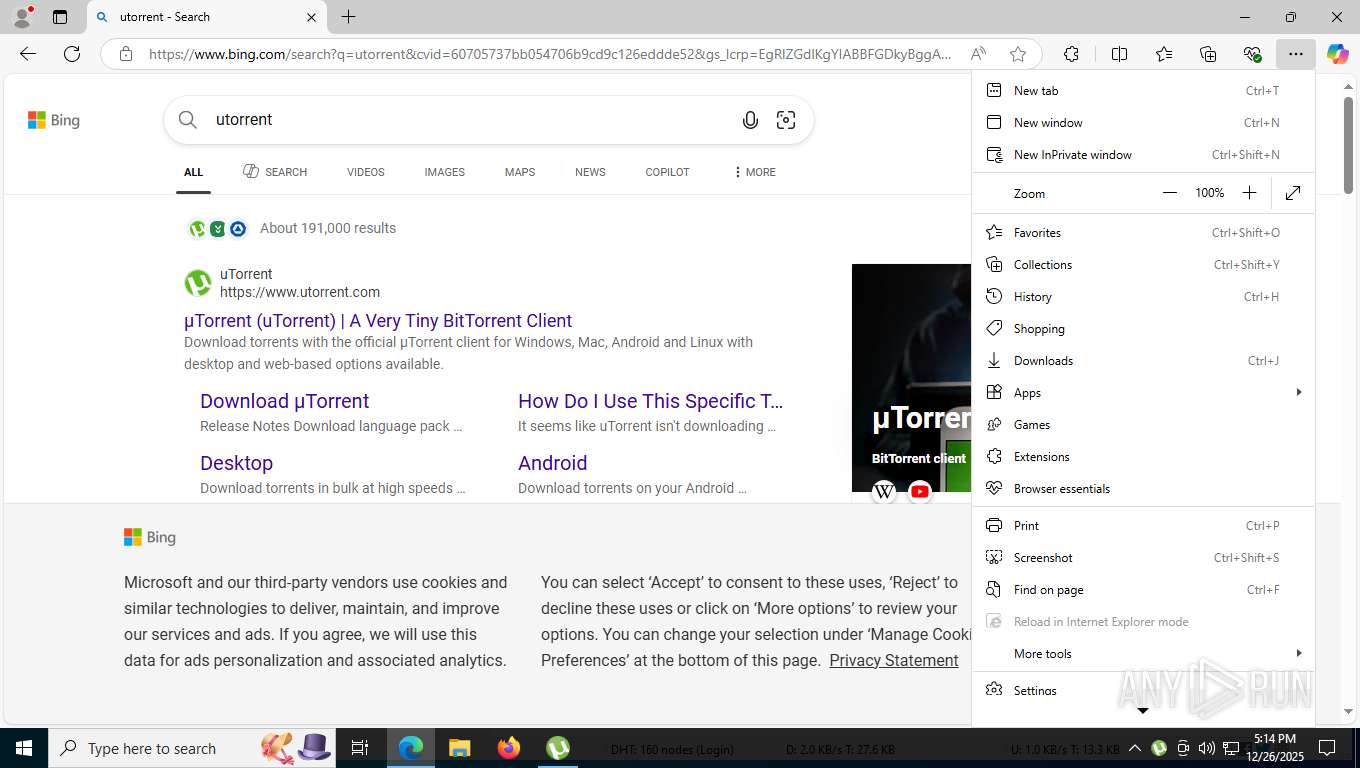The height and width of the screenshot is (768, 1360).
Task: Open Browser essentials heart icon in toolbar
Action: tap(1252, 54)
